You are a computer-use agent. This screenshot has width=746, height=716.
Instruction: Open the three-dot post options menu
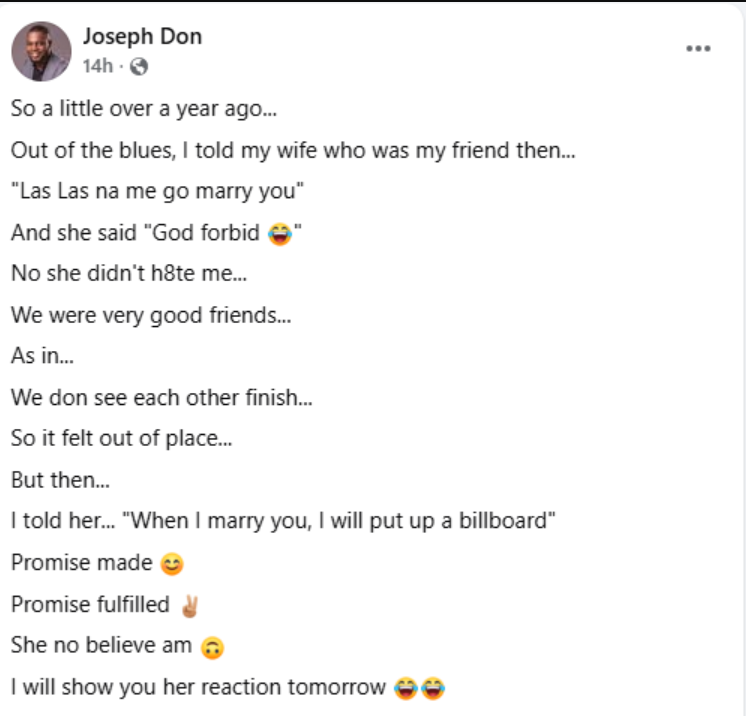(x=698, y=48)
